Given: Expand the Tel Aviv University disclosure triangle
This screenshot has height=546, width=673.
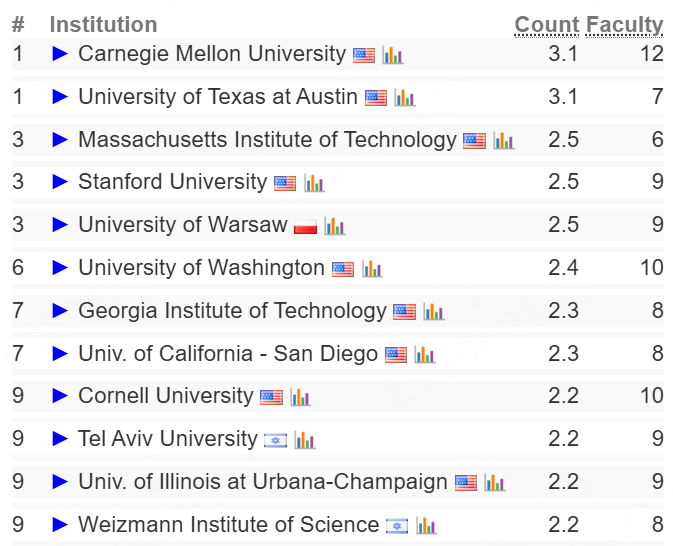Looking at the screenshot, I should (60, 439).
